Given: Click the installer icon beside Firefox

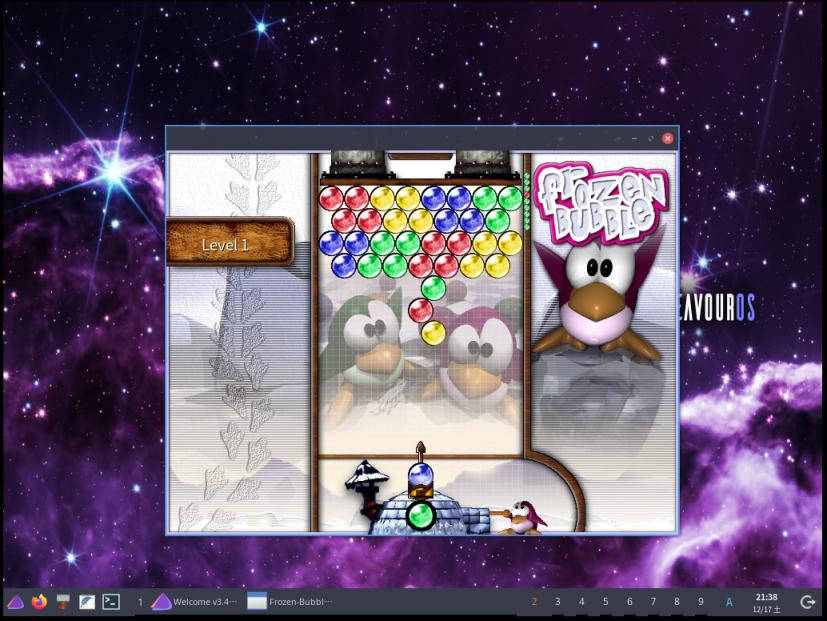Looking at the screenshot, I should click(x=63, y=601).
